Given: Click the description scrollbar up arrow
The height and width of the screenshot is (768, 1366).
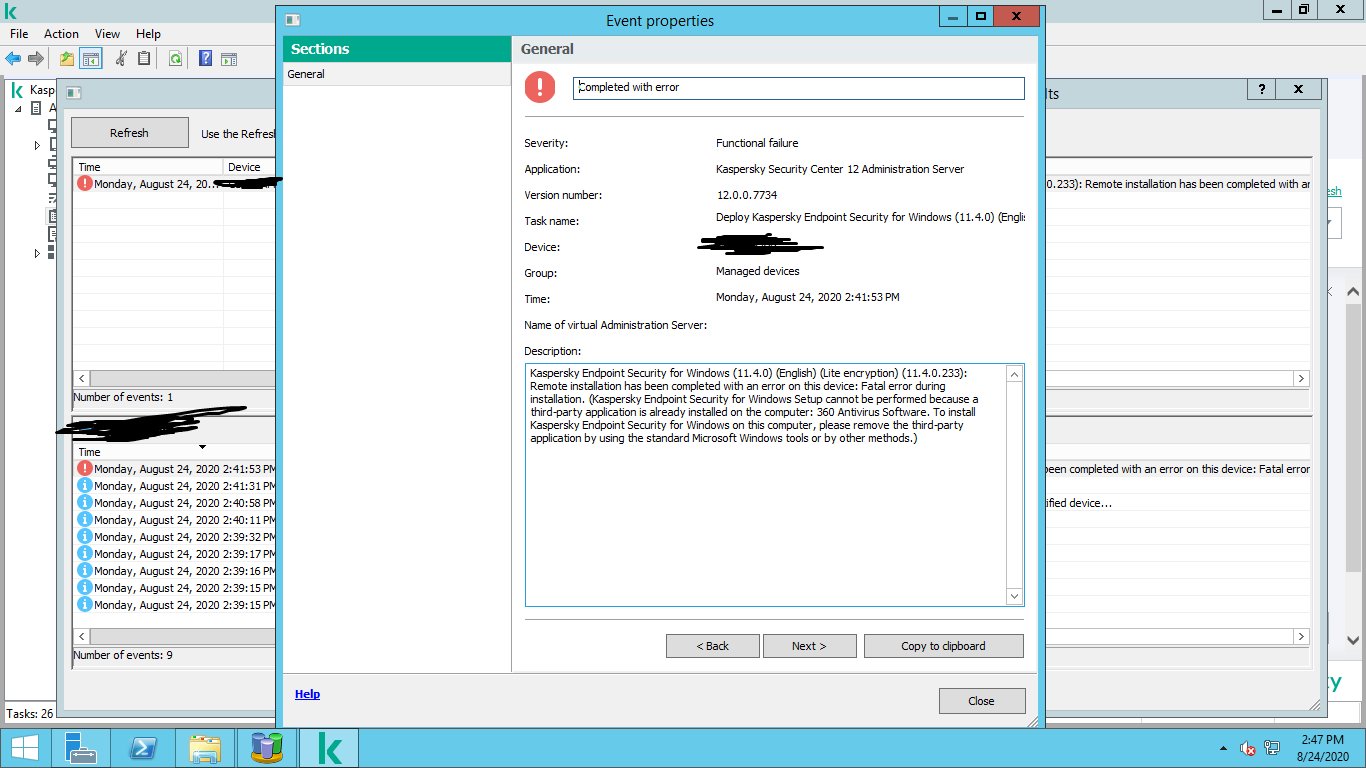Looking at the screenshot, I should tap(1014, 374).
